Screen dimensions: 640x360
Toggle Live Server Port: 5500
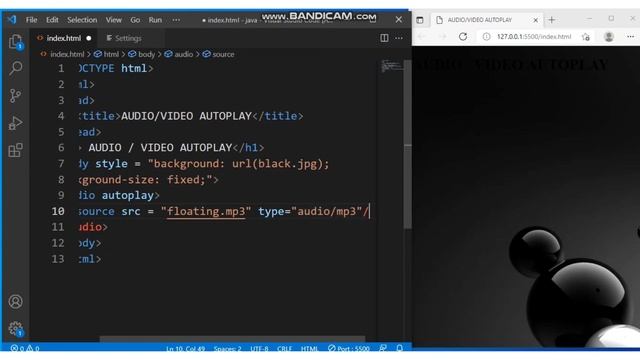[349, 349]
